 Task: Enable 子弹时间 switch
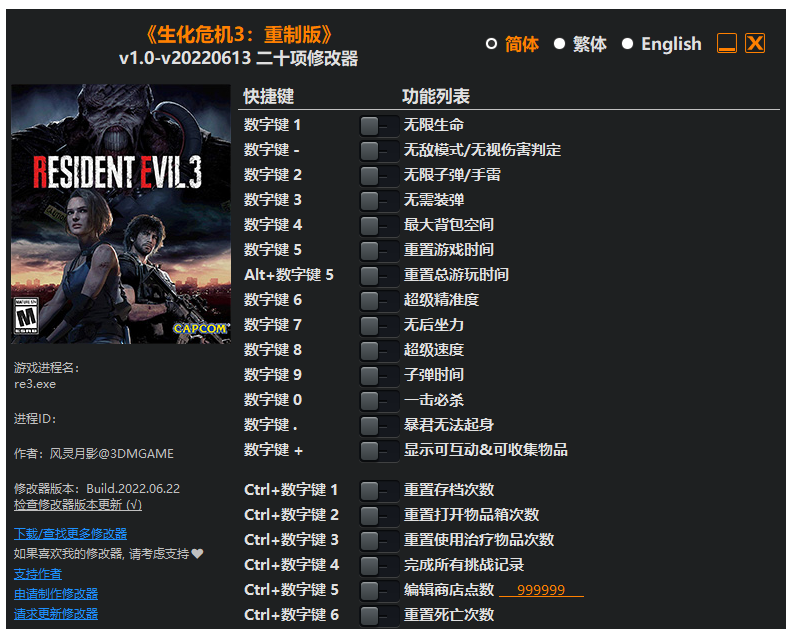379,375
